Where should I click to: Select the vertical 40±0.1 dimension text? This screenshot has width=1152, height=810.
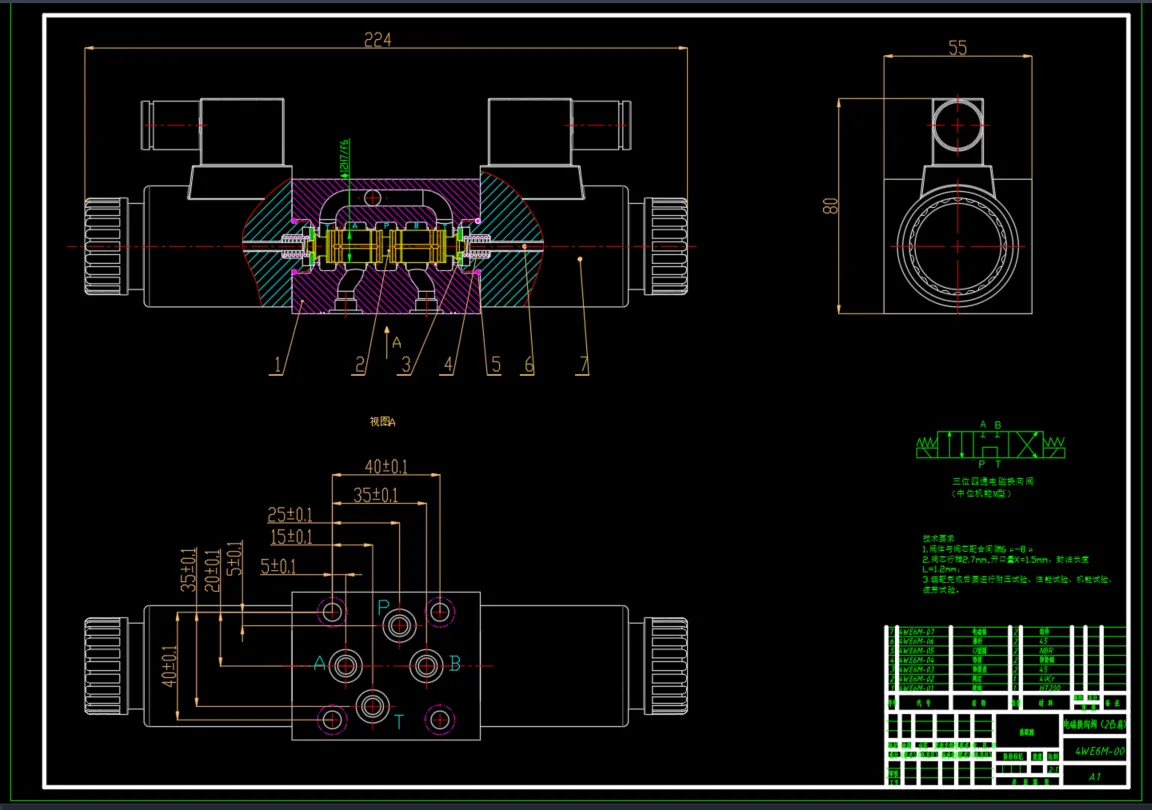coord(169,667)
